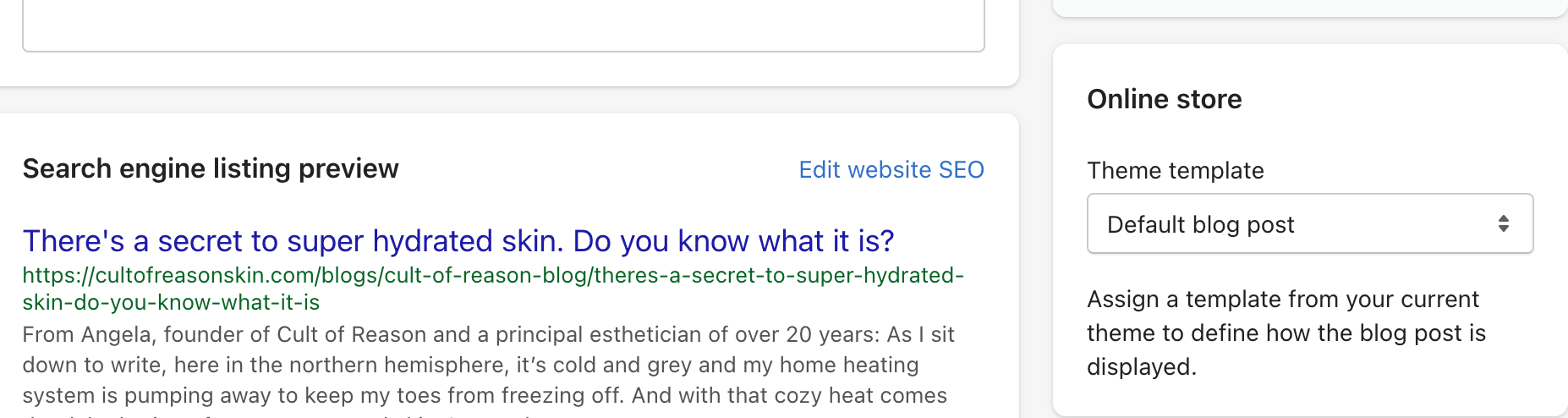This screenshot has width=1568, height=418.
Task: Click the up-down arrows icon in template selector
Action: [1503, 224]
